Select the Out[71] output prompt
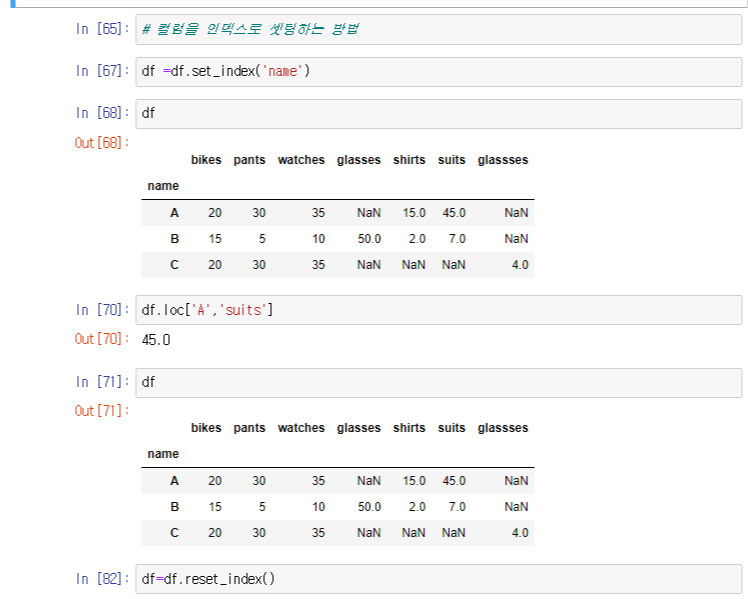Screen dimensions: 748x599 102,411
